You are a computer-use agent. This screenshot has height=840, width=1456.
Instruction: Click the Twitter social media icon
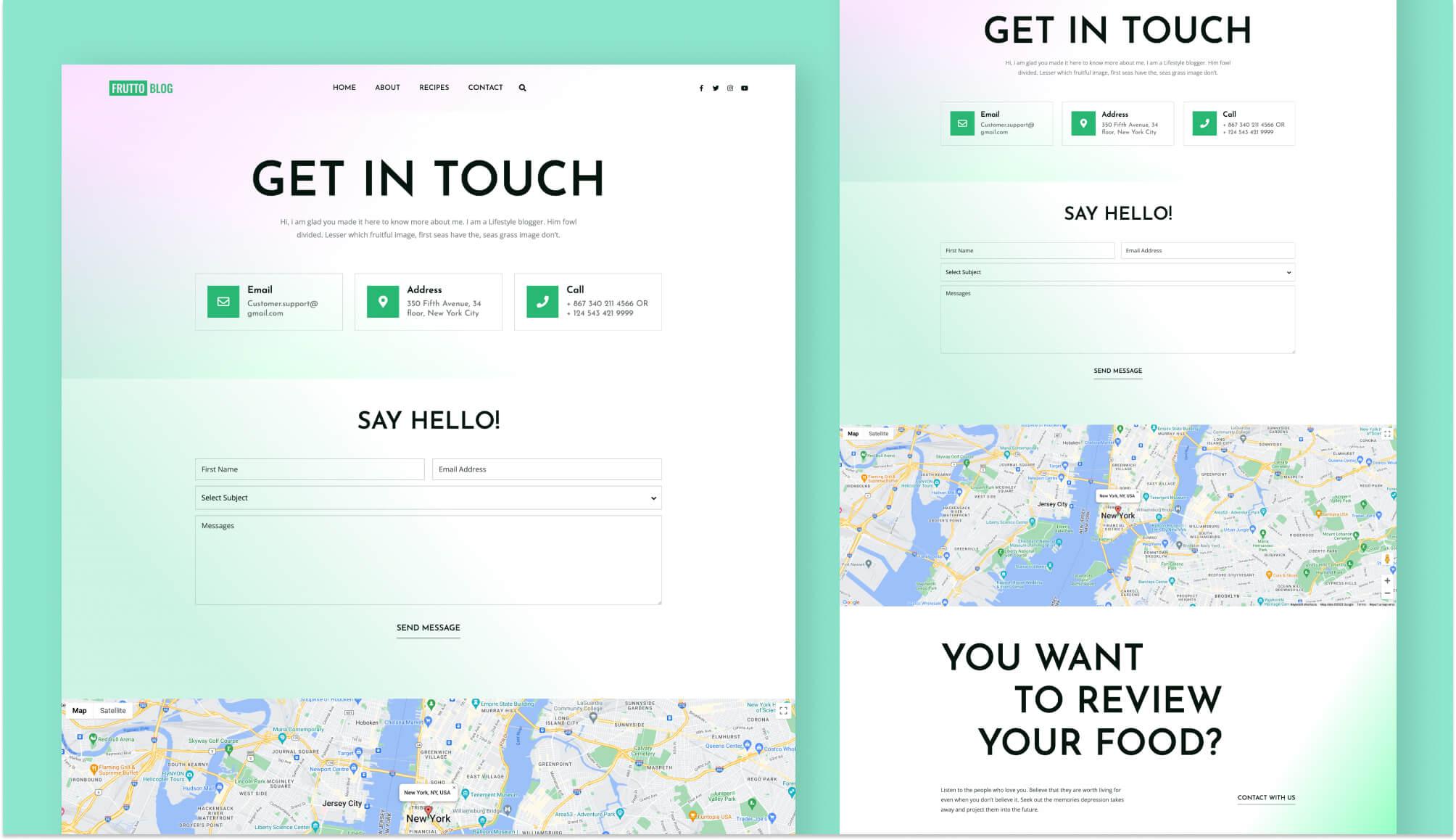[x=716, y=88]
